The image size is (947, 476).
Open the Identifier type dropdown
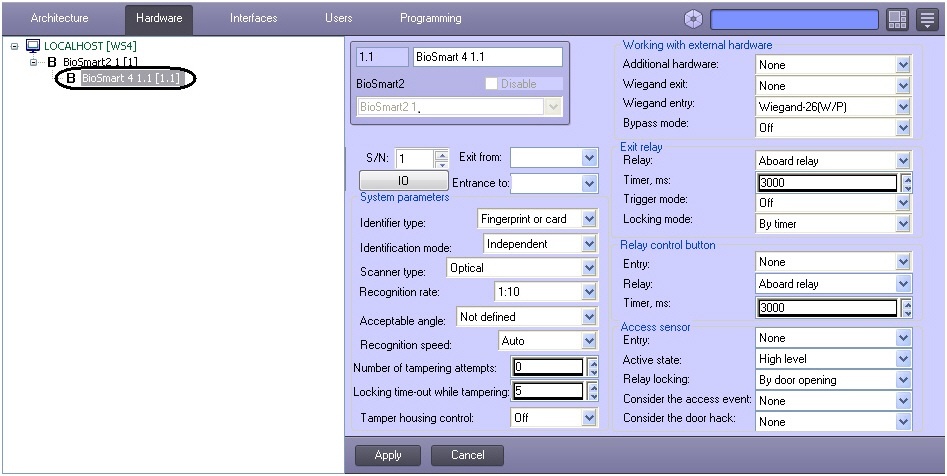(x=537, y=219)
